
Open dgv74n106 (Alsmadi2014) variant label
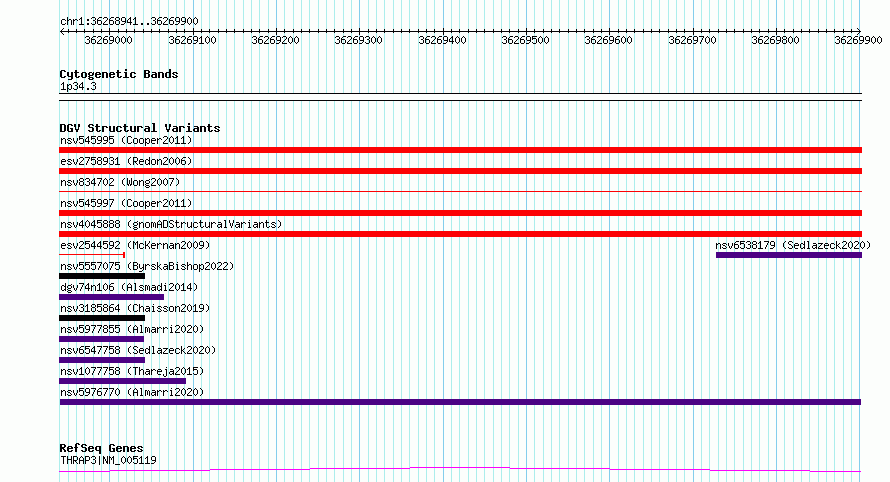[x=129, y=287]
